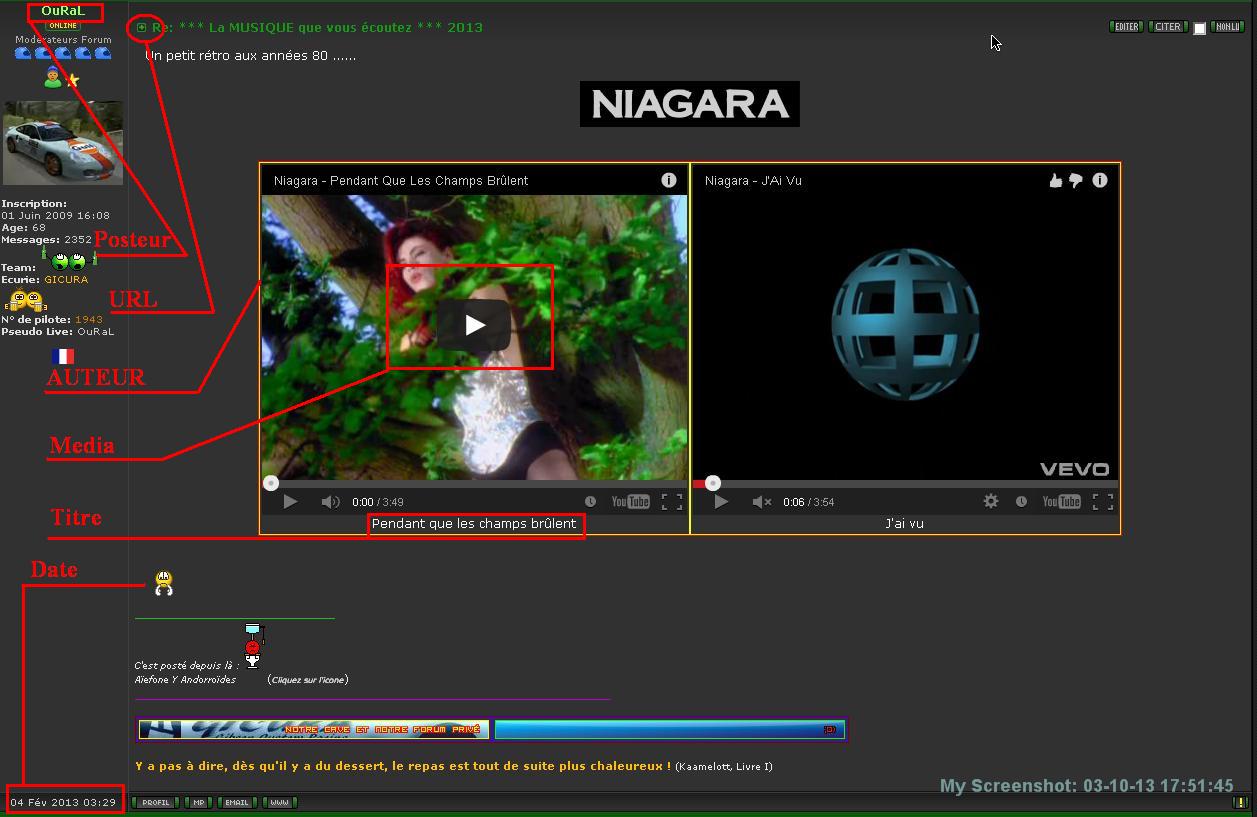Open the YouTube logo on the left video
The height and width of the screenshot is (817, 1257).
pyautogui.click(x=631, y=502)
